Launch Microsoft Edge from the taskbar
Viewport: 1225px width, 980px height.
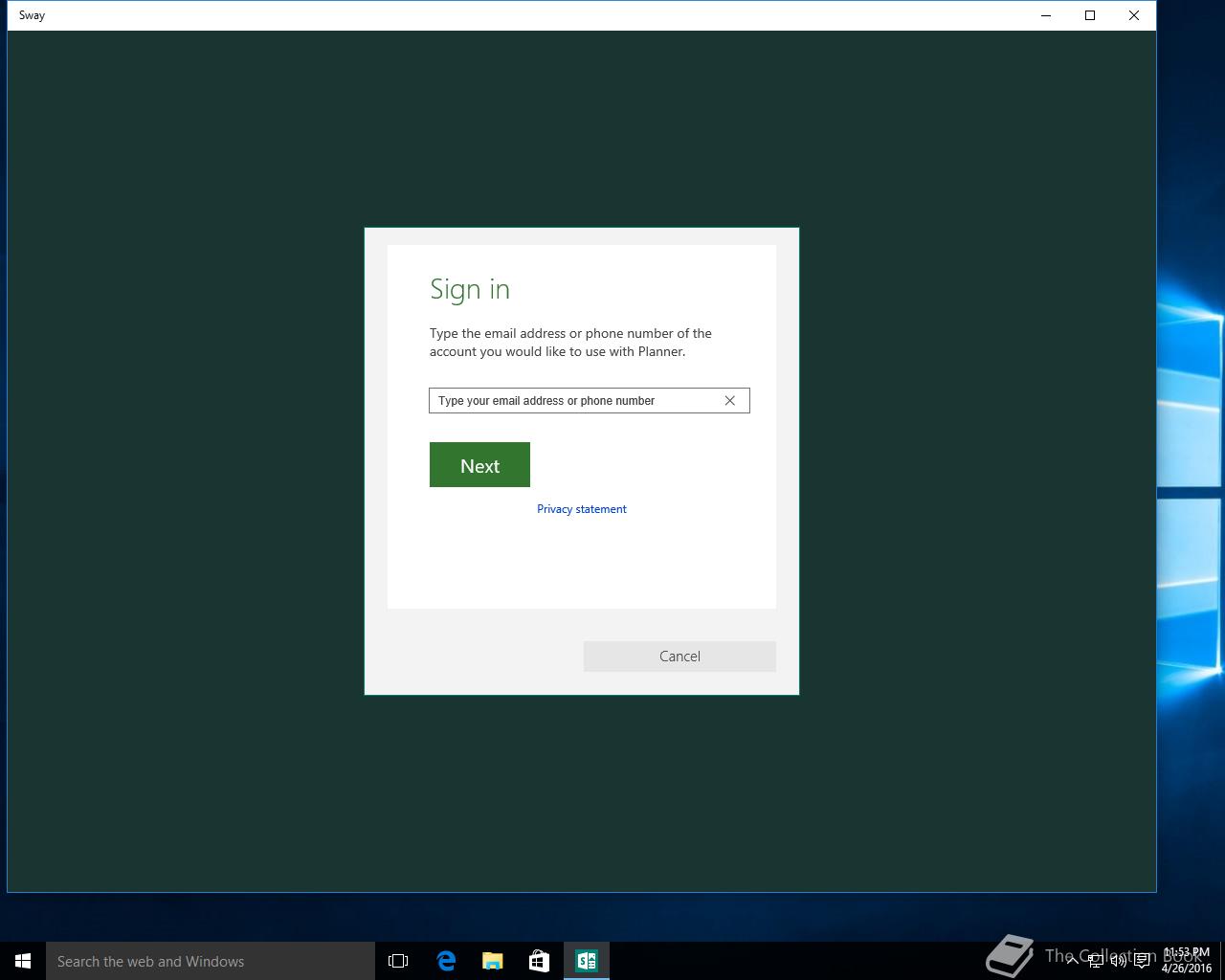(446, 961)
